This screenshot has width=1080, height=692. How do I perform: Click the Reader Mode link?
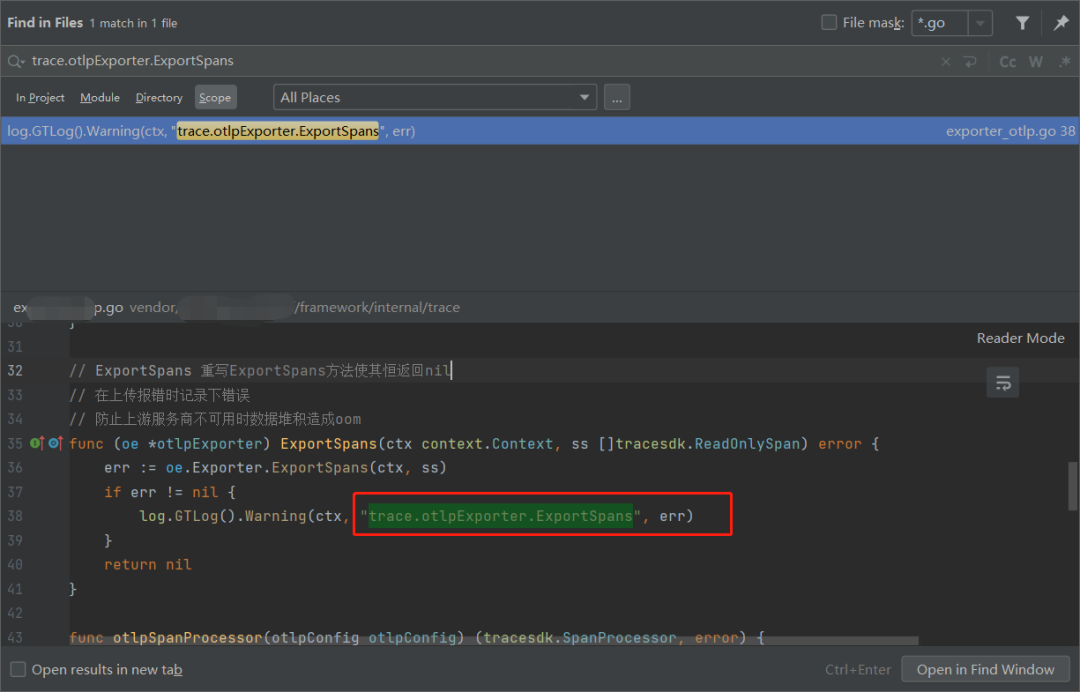1020,338
